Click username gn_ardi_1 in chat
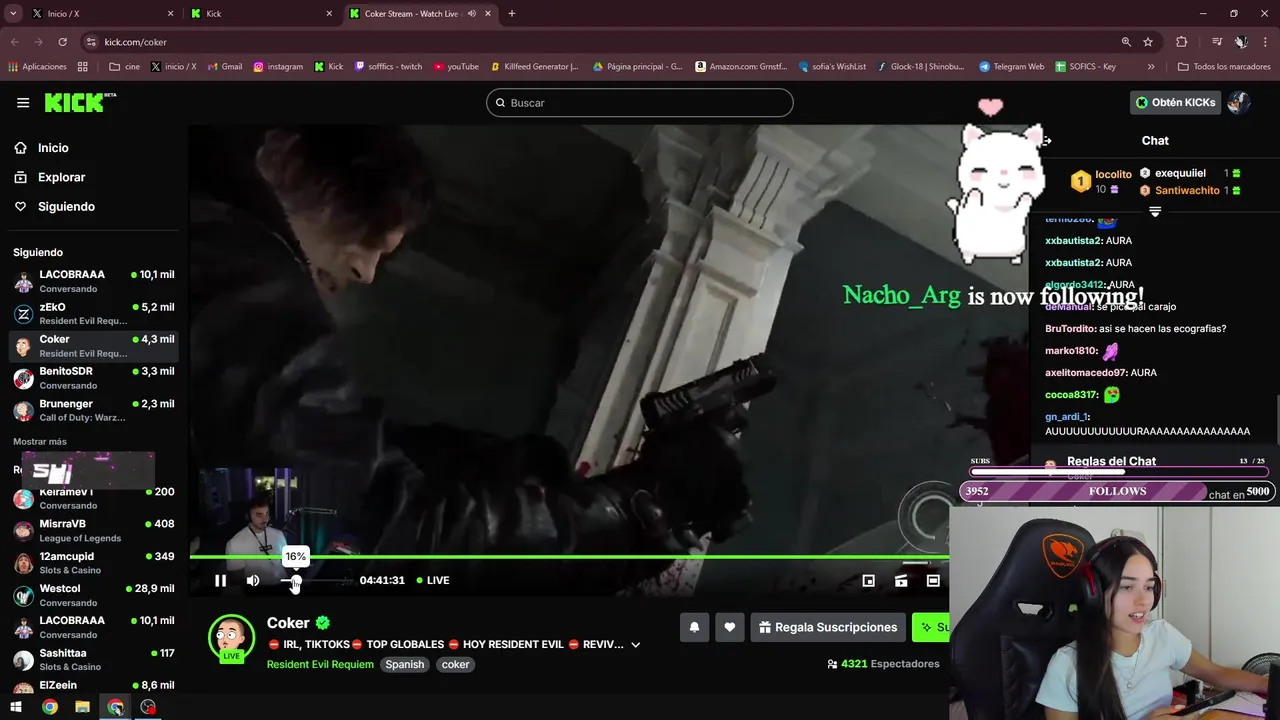Image resolution: width=1280 pixels, height=720 pixels. click(x=1066, y=417)
